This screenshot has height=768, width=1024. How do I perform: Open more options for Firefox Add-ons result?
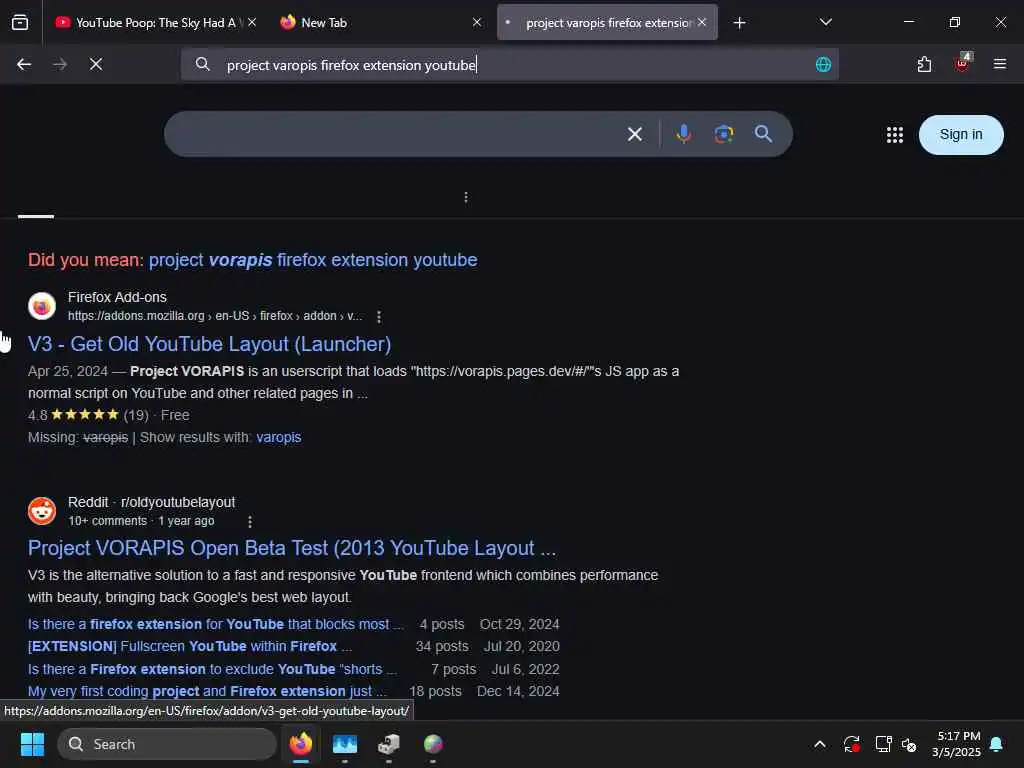pos(379,317)
